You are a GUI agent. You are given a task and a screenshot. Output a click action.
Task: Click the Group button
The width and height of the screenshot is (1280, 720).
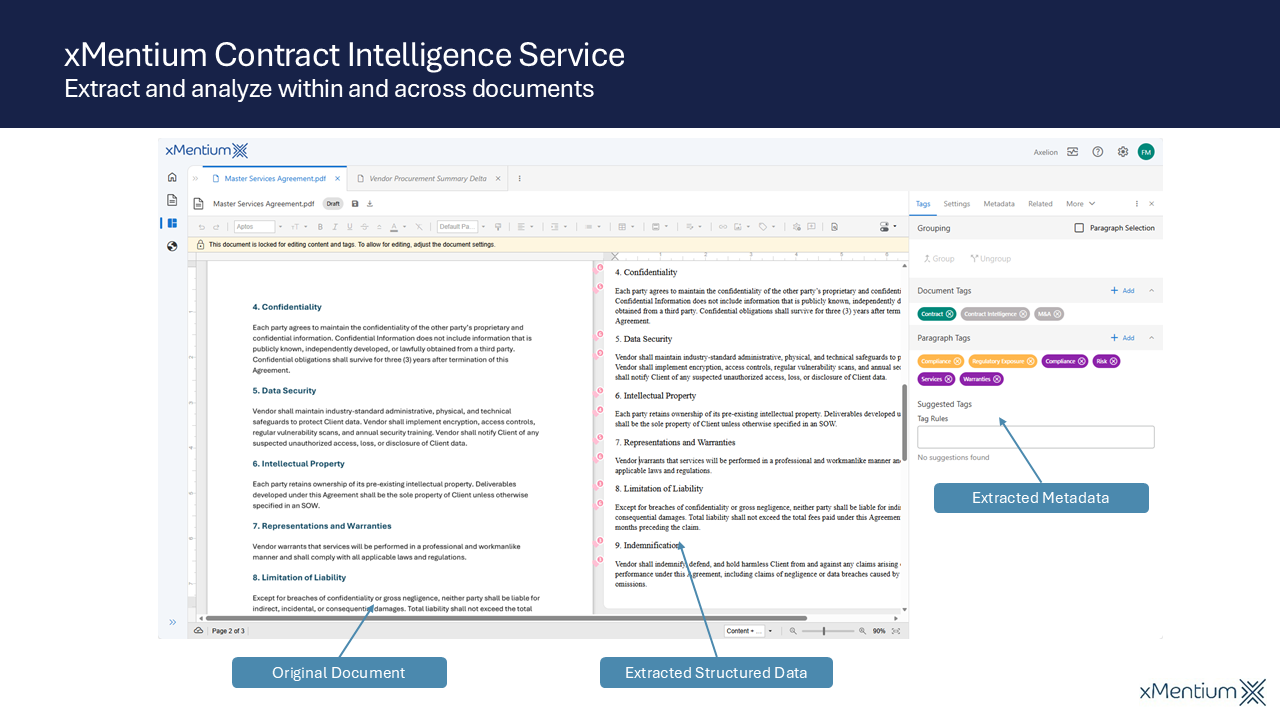[938, 259]
